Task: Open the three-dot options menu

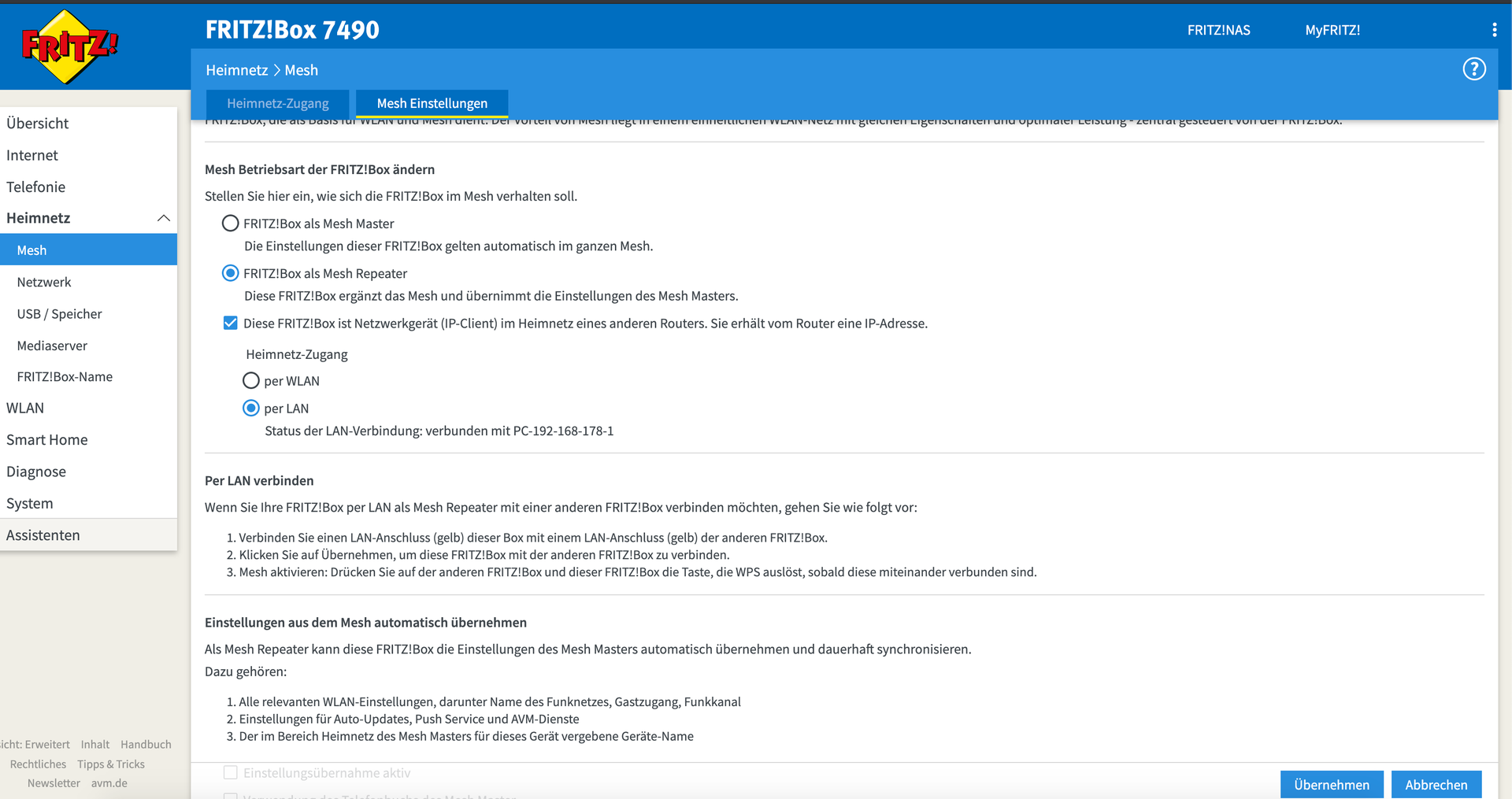Action: tap(1494, 30)
